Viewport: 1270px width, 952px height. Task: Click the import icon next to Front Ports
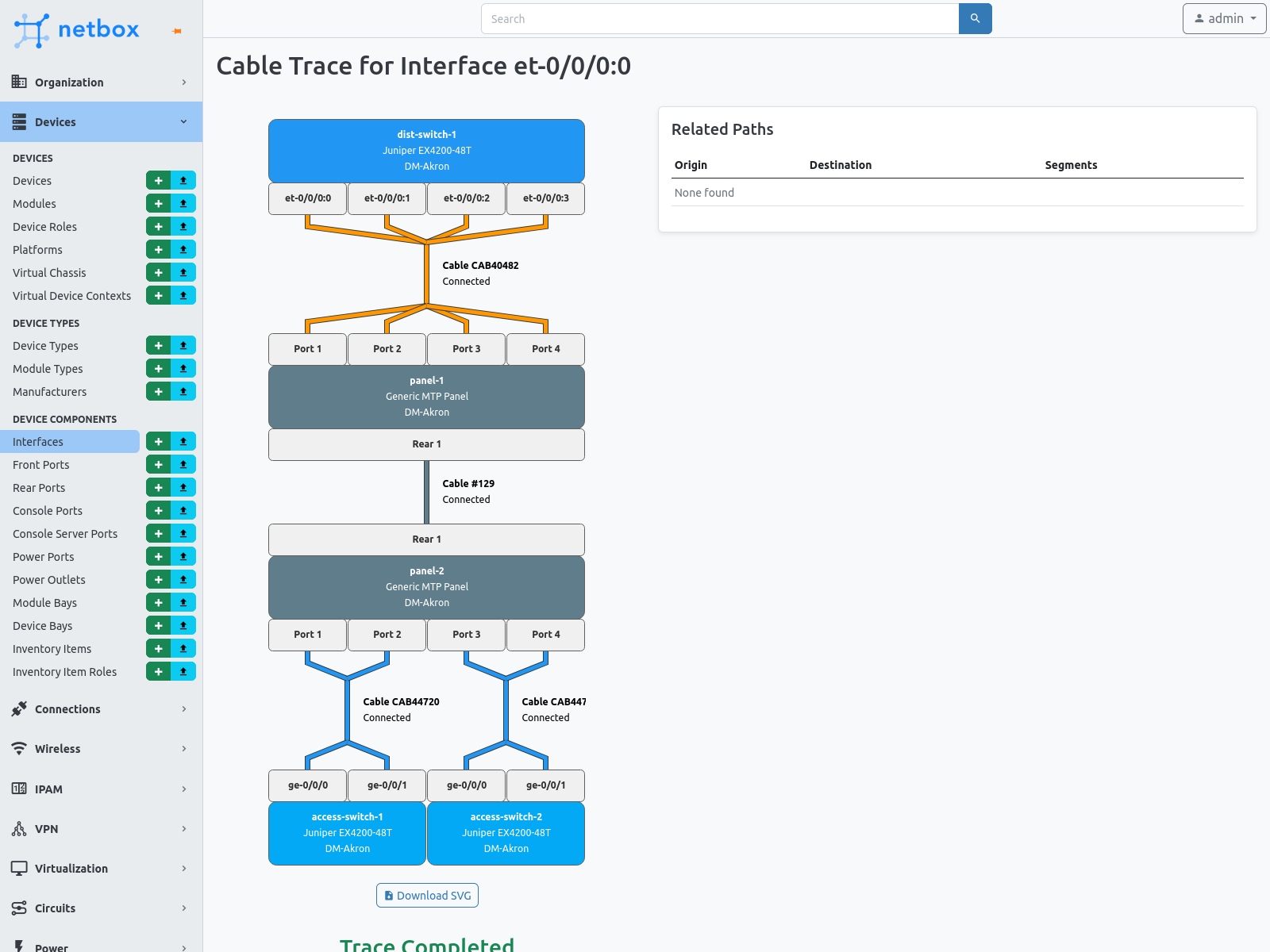pos(183,464)
